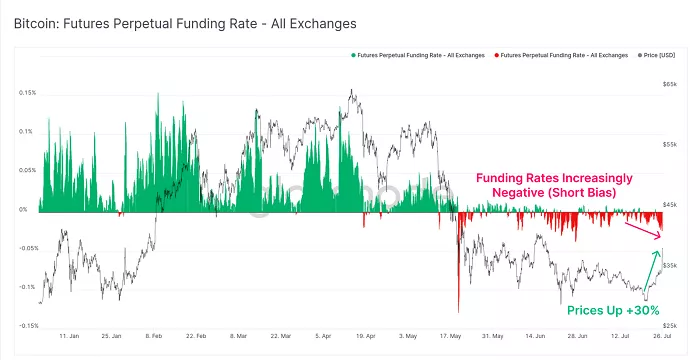Select the 8. Feb date marker on axis

click(154, 336)
